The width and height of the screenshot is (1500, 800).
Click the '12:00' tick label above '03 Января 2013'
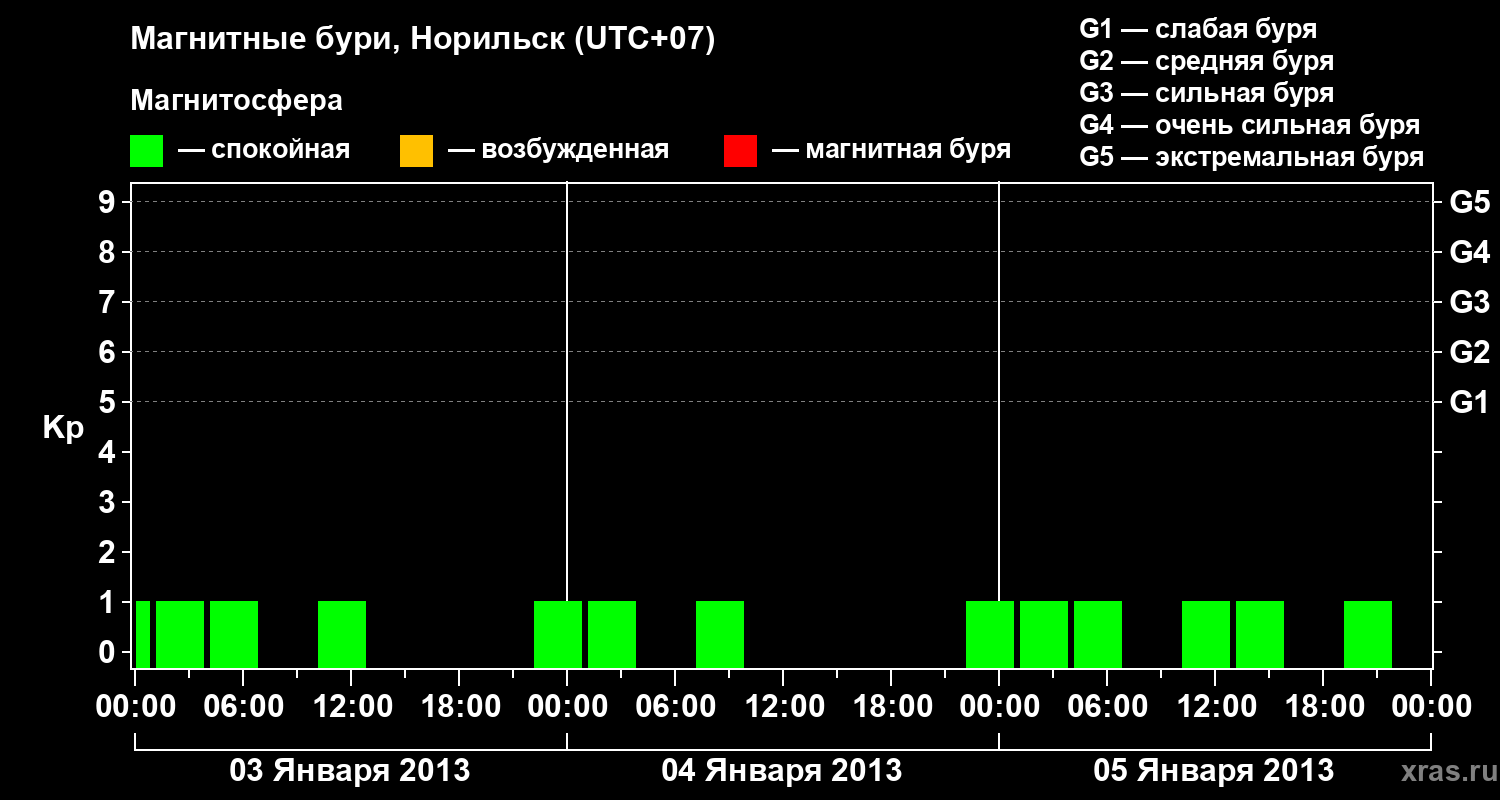click(351, 707)
